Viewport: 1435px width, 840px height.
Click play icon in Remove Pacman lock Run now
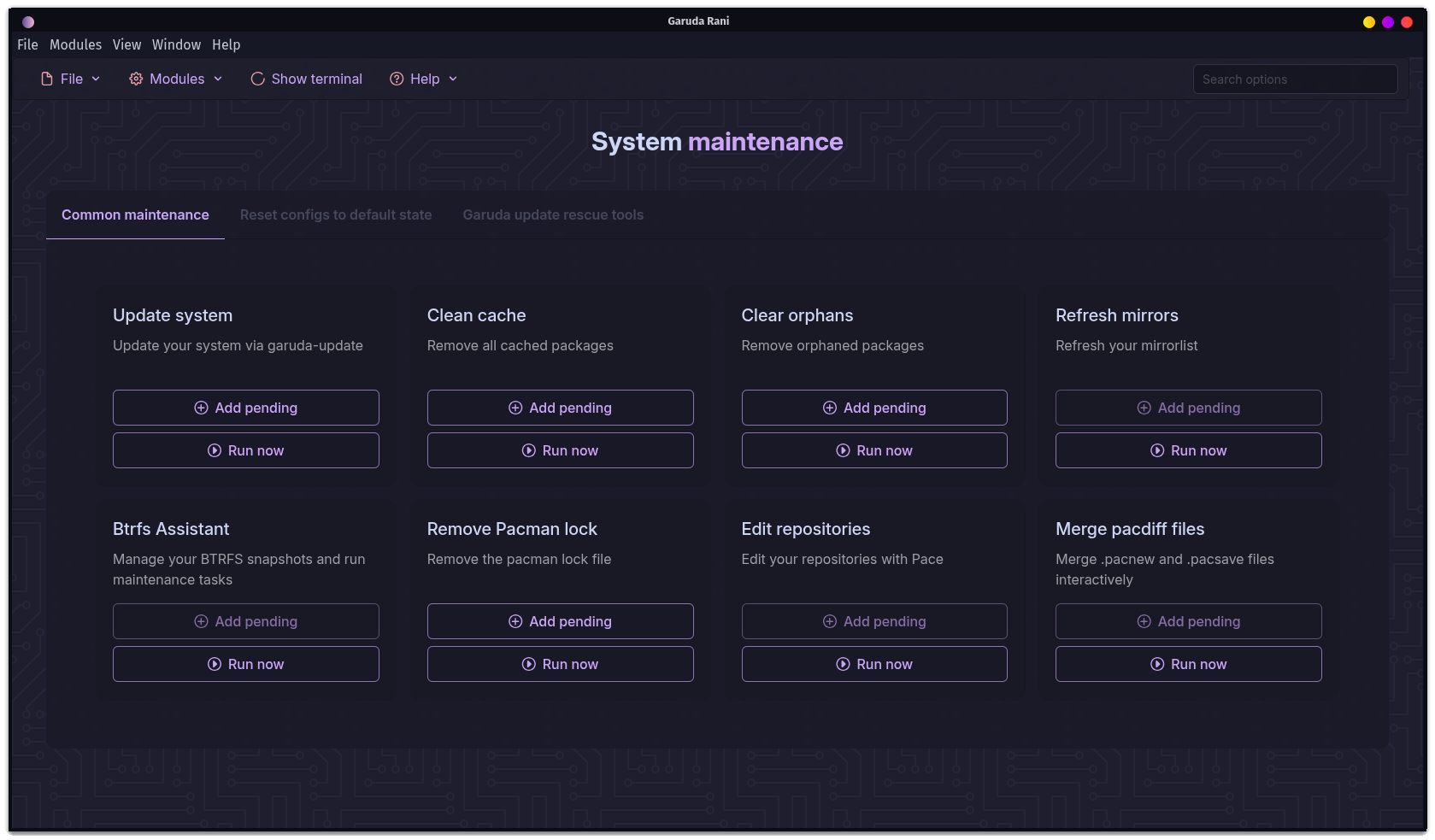pyautogui.click(x=529, y=664)
